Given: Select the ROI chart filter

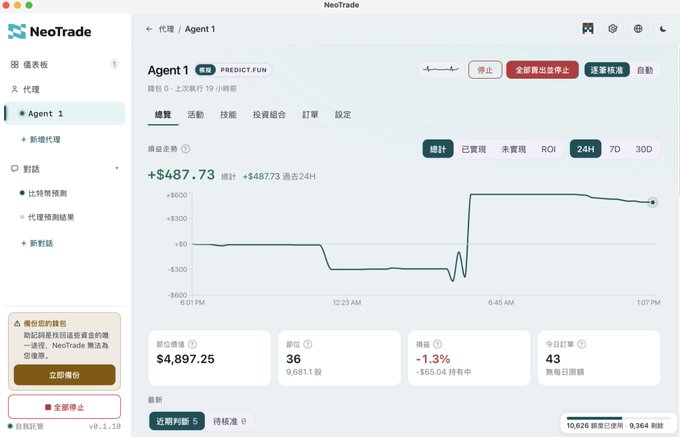Looking at the screenshot, I should pyautogui.click(x=548, y=149).
